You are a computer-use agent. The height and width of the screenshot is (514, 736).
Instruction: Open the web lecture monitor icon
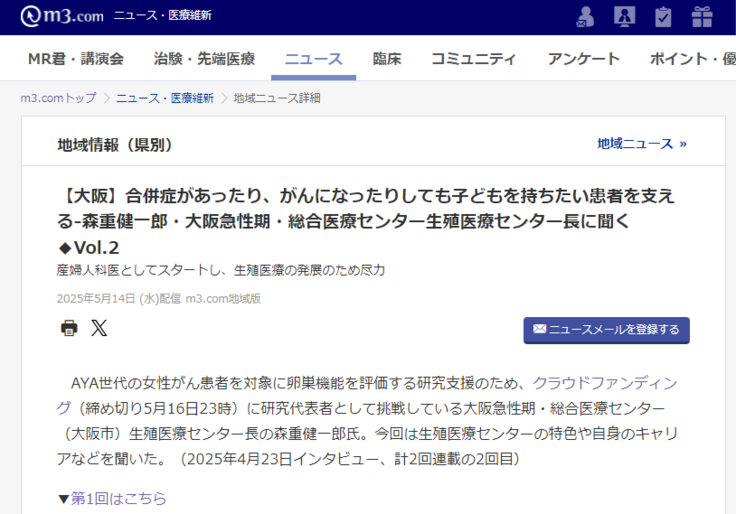[x=624, y=17]
